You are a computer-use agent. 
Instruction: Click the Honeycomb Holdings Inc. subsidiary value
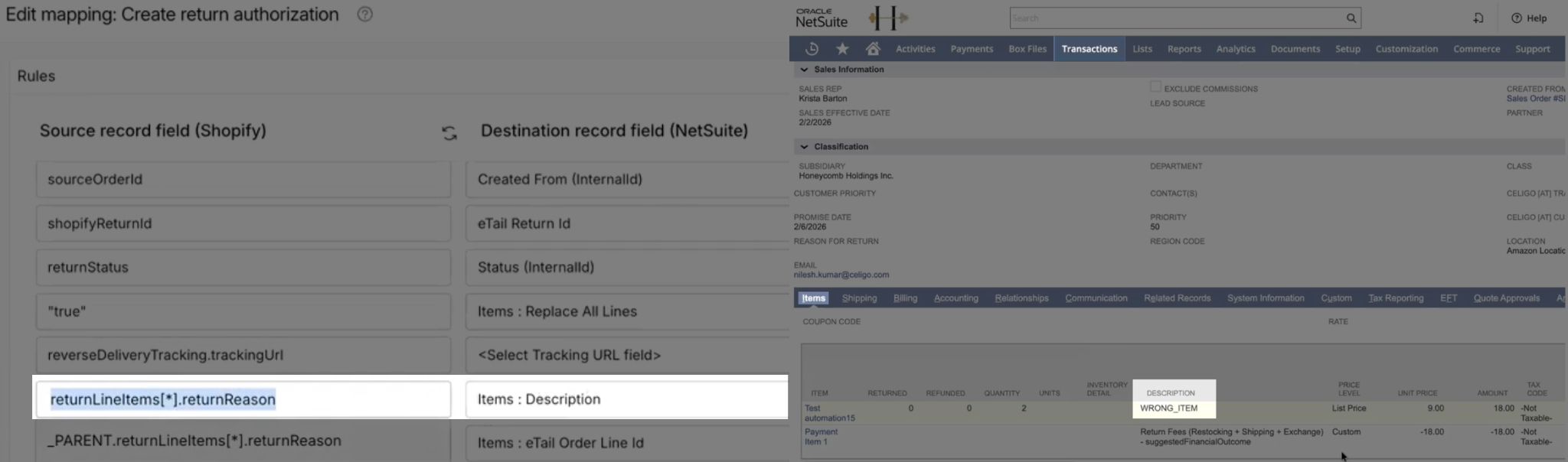(x=845, y=176)
